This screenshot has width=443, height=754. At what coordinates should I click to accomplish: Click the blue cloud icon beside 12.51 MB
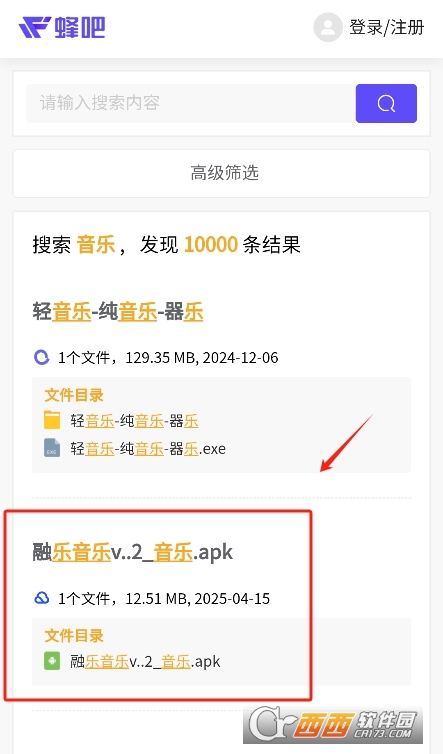point(42,598)
